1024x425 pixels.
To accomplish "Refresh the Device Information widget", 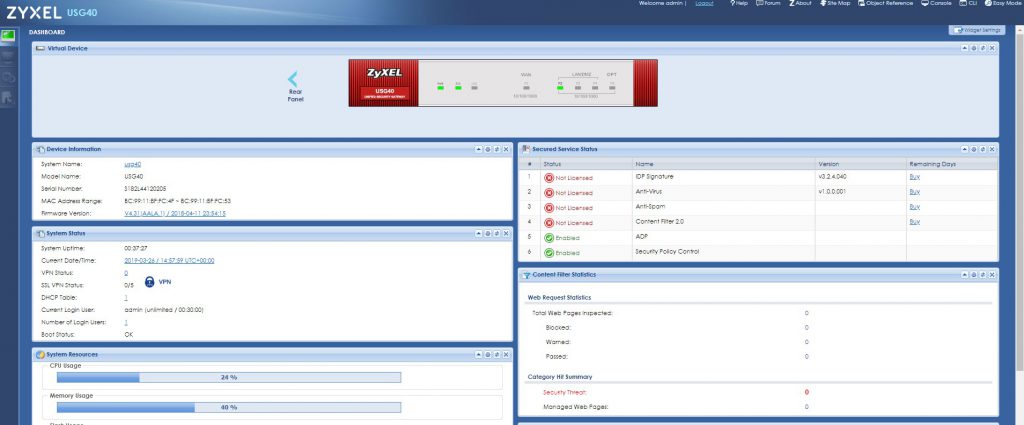I will coord(497,150).
